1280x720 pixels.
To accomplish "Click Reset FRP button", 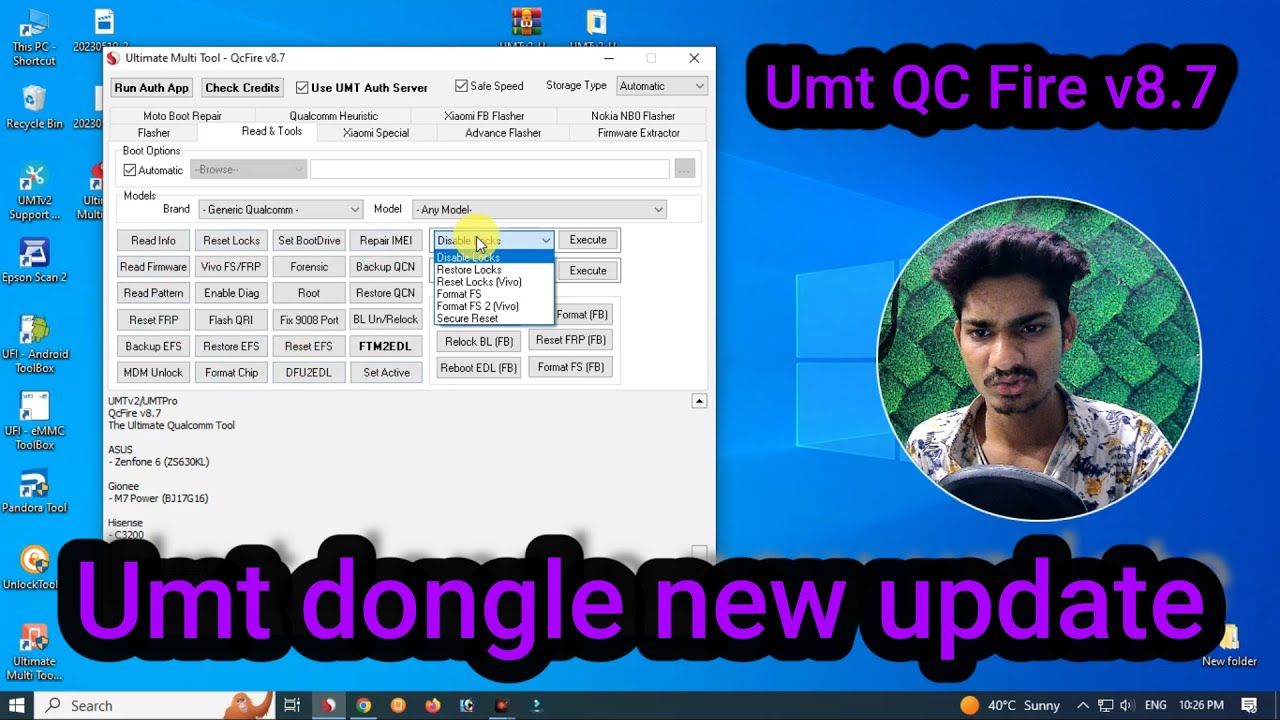I will tap(153, 320).
